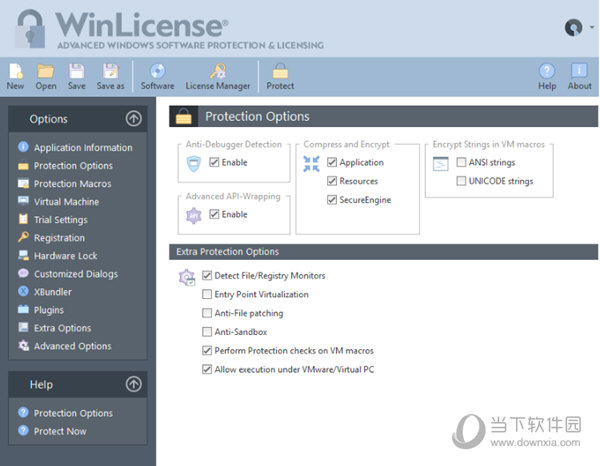Enable UNICODE strings encryption
This screenshot has height=466, width=600.
click(461, 181)
